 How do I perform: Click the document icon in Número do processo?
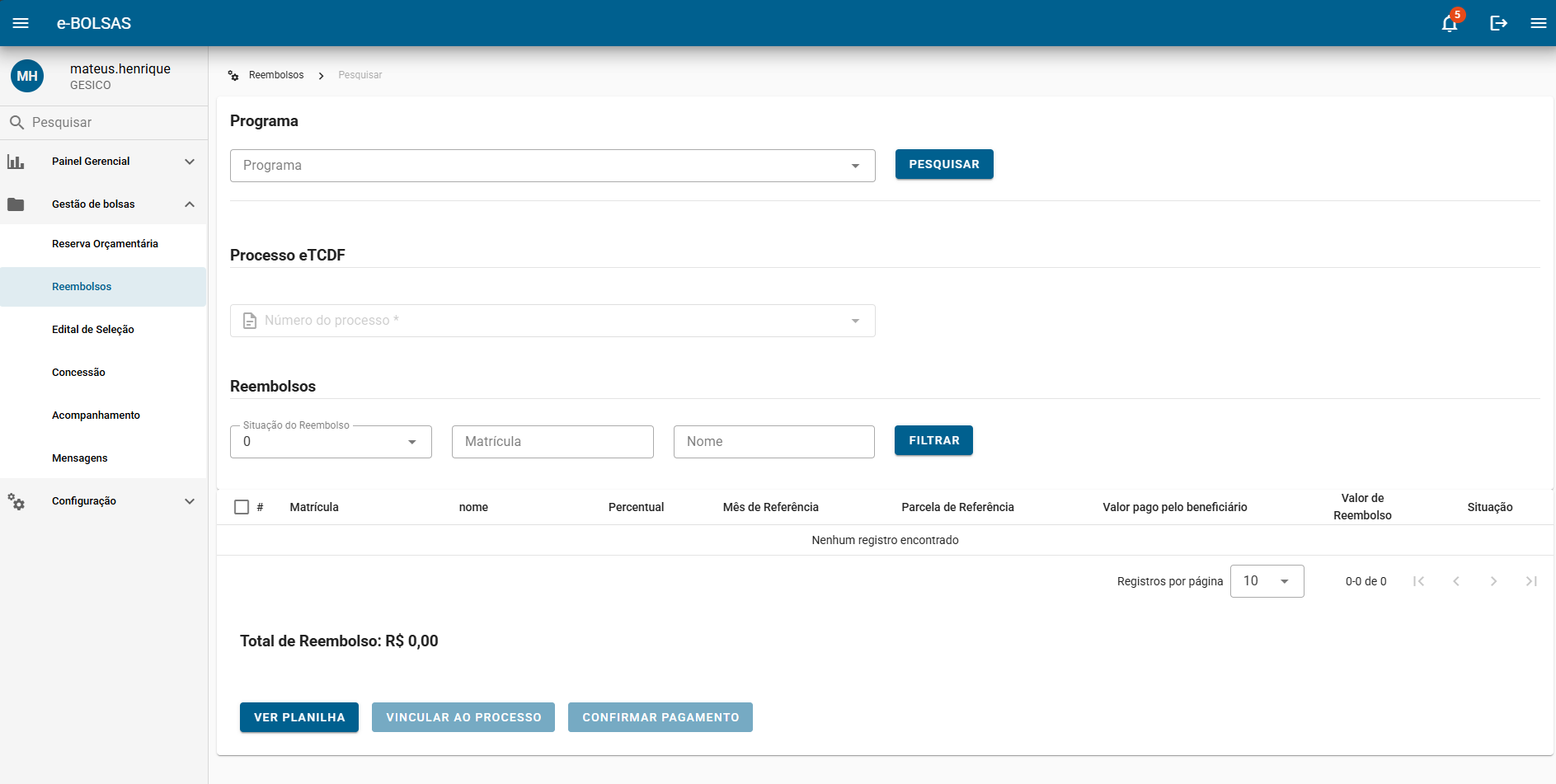coord(250,321)
